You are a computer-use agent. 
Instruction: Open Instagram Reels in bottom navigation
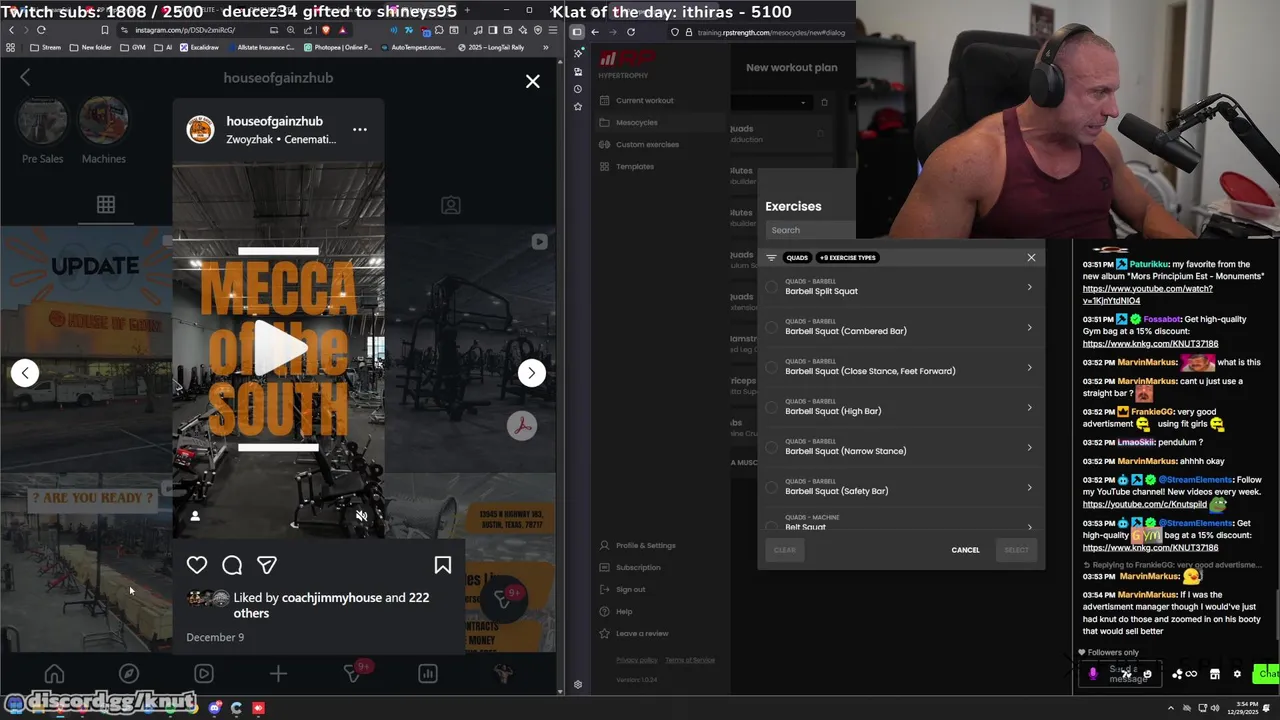click(203, 674)
